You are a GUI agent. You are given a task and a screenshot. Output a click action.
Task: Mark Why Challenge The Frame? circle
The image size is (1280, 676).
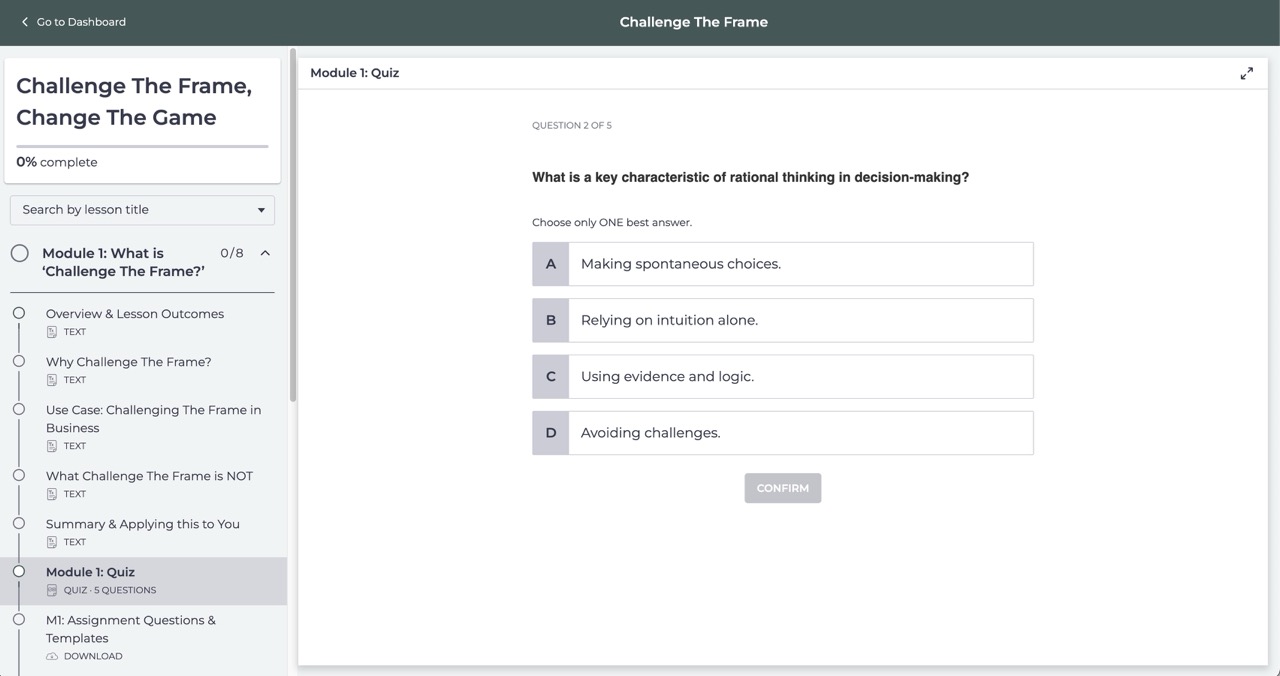[19, 361]
